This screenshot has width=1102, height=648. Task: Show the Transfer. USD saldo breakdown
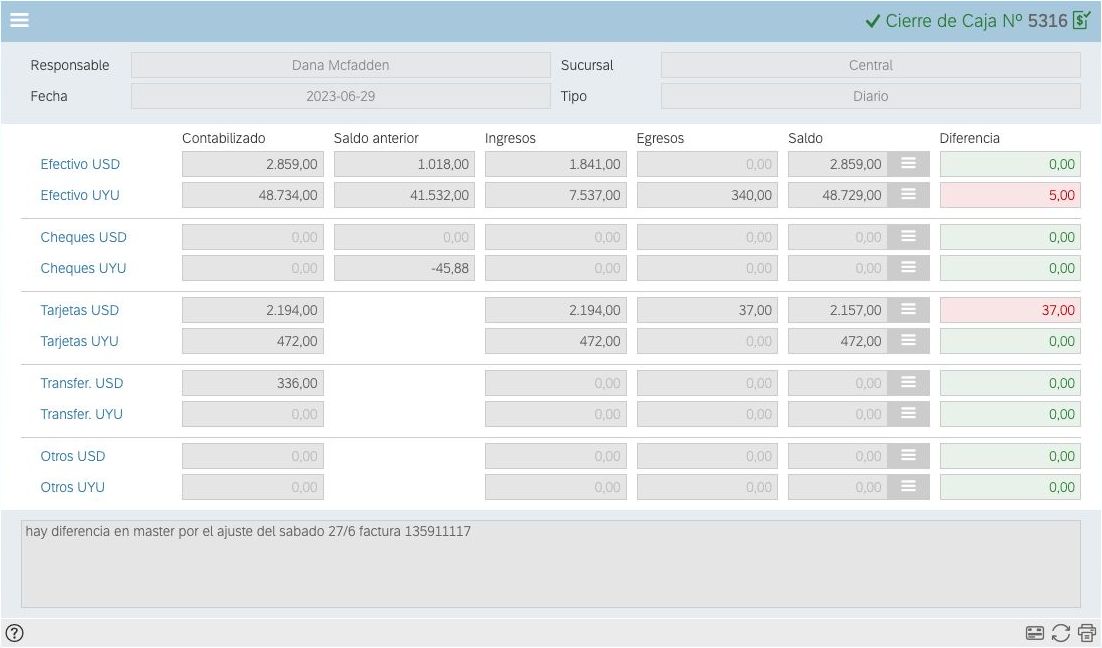908,383
